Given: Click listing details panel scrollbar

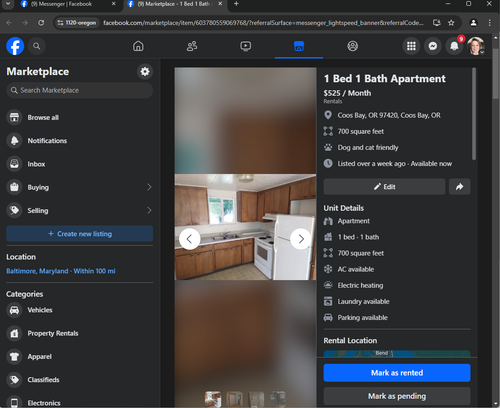Looking at the screenshot, I should [x=474, y=114].
